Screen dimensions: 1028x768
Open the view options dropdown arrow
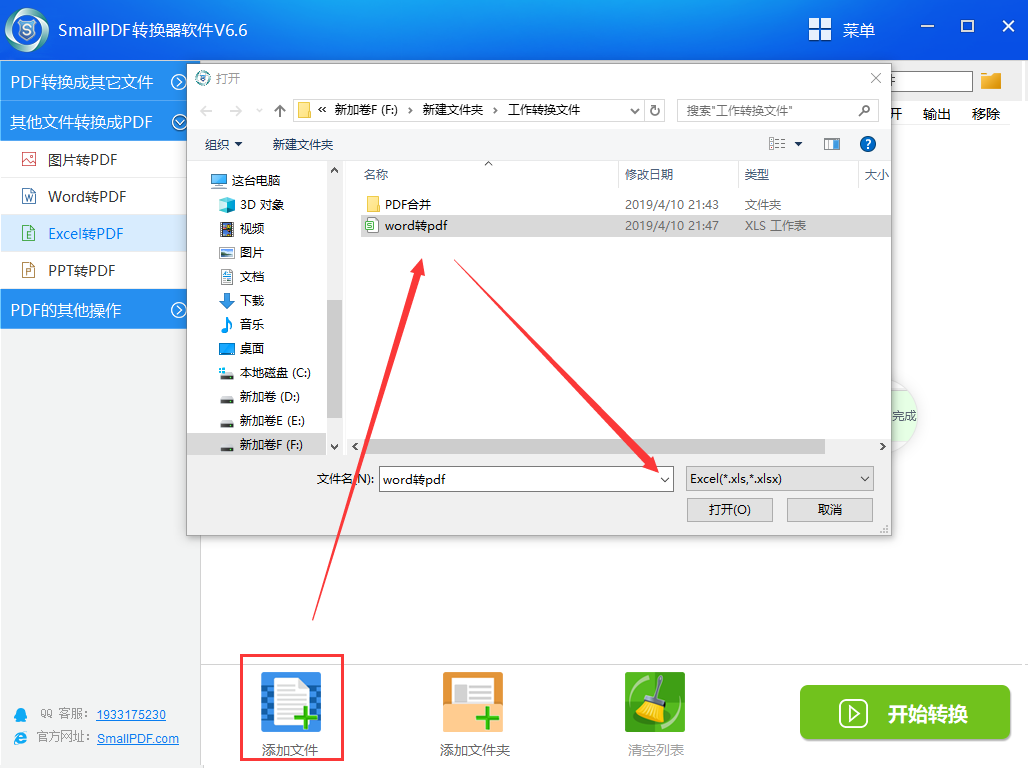(x=799, y=144)
